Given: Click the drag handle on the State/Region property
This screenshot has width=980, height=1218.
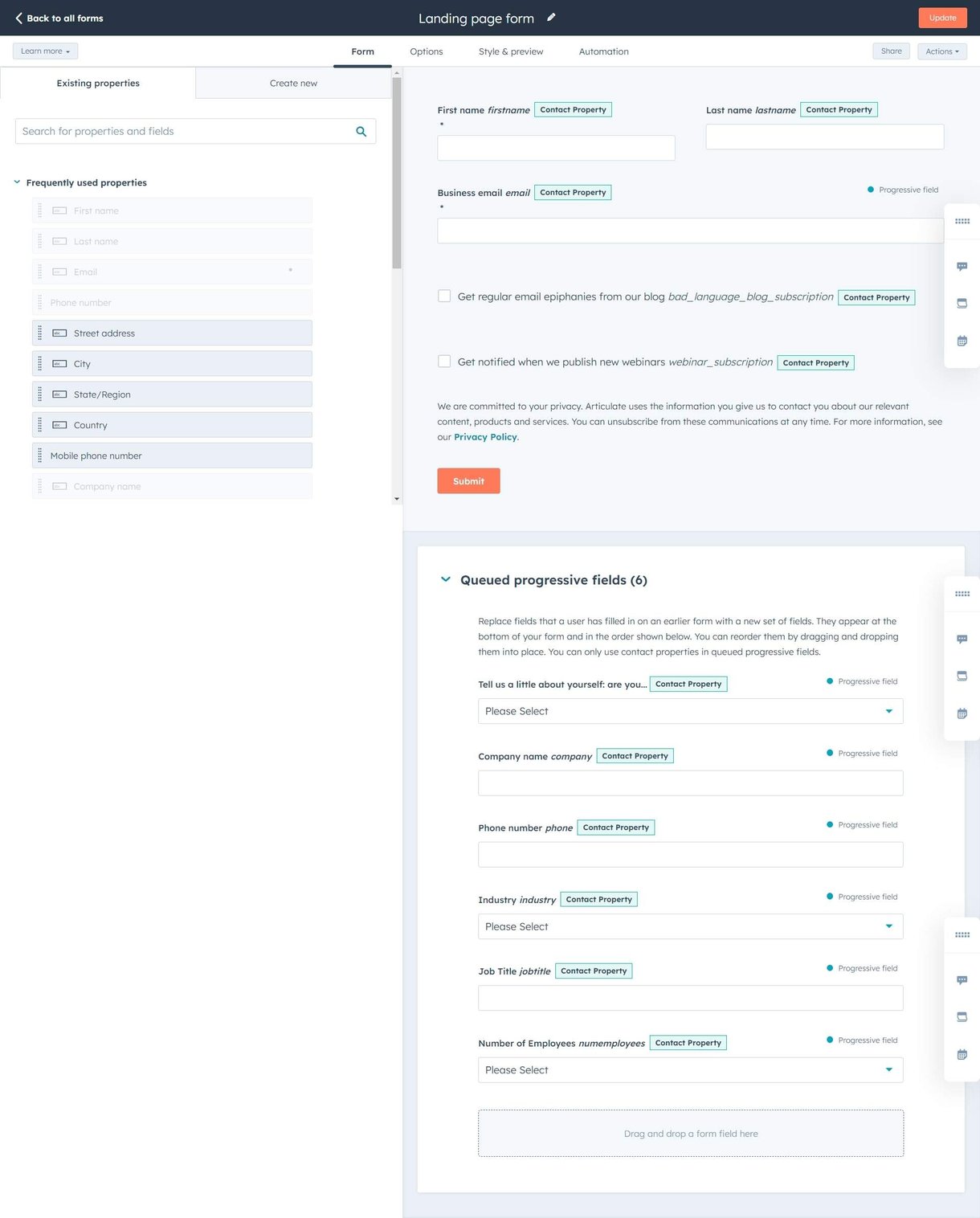Looking at the screenshot, I should coord(40,394).
